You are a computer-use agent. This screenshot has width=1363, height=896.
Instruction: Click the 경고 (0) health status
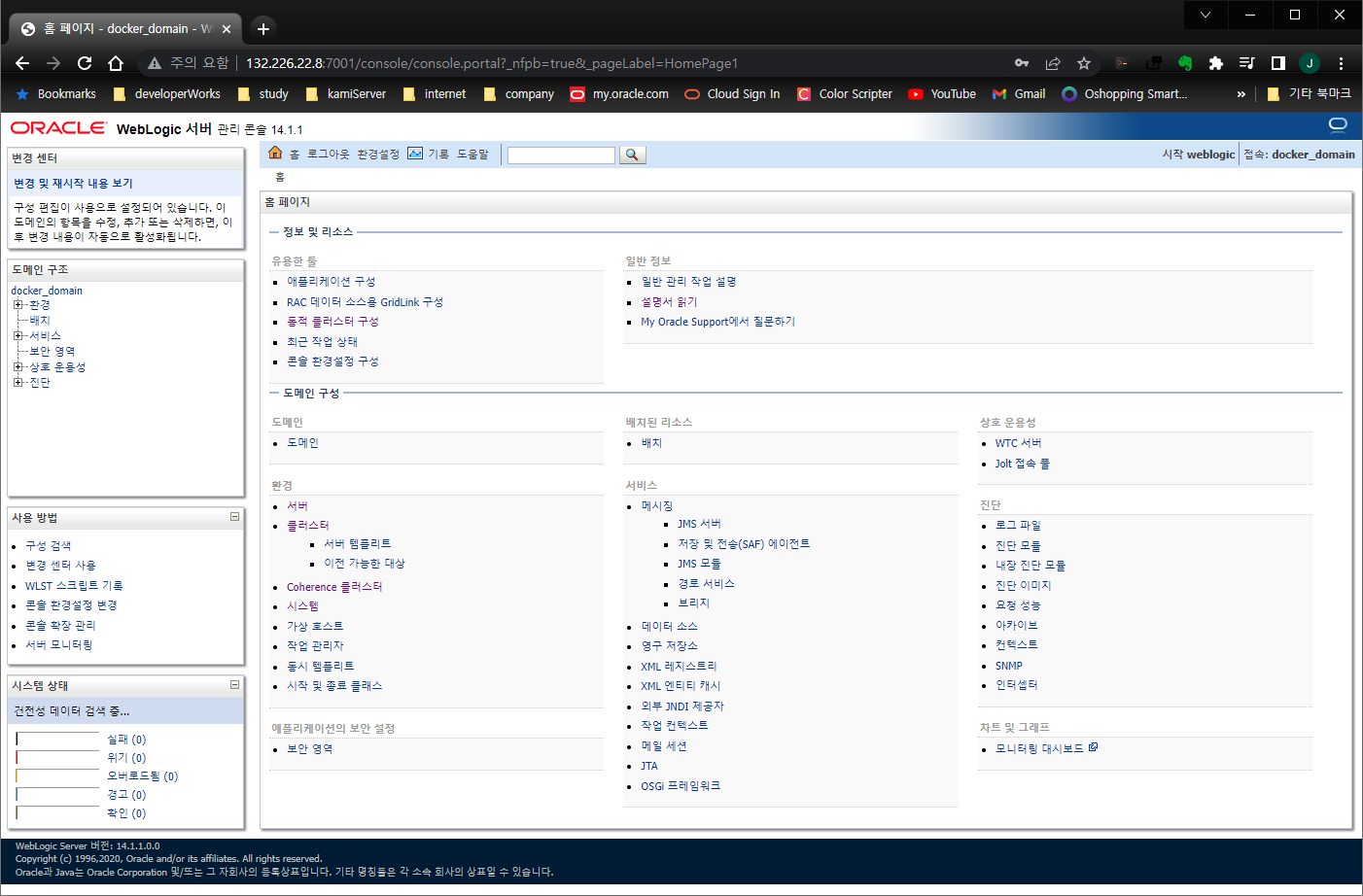click(126, 795)
